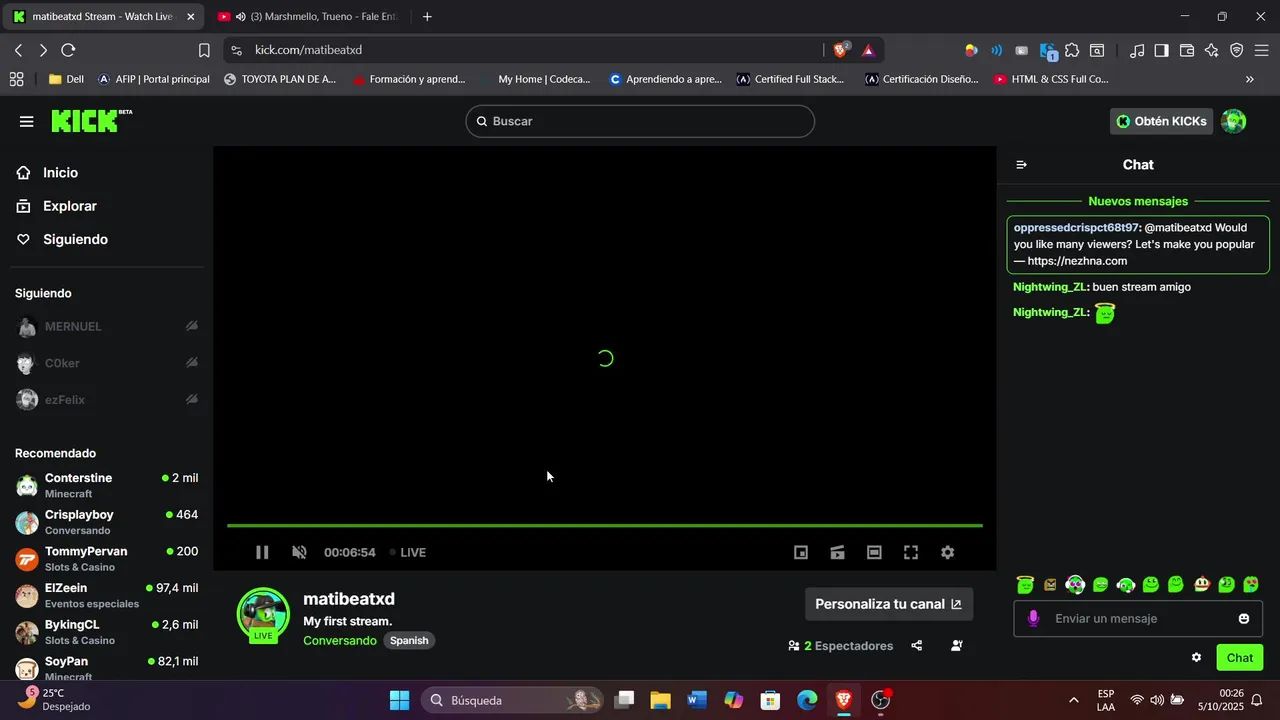1280x720 pixels.
Task: Open the Kick sidebar hamburger menu
Action: (x=26, y=121)
